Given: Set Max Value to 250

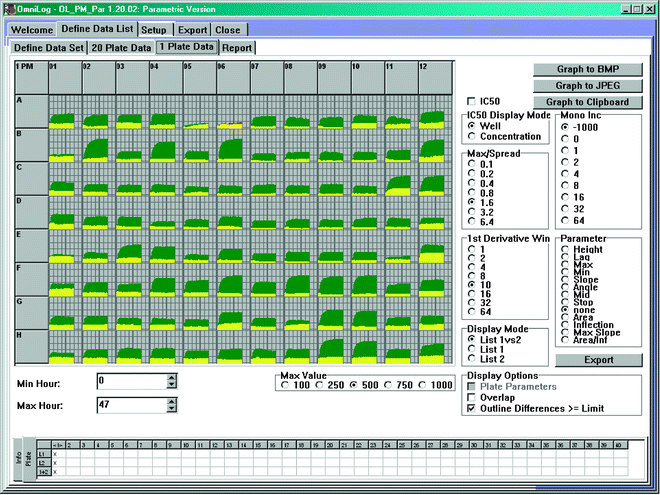Looking at the screenshot, I should coord(319,385).
